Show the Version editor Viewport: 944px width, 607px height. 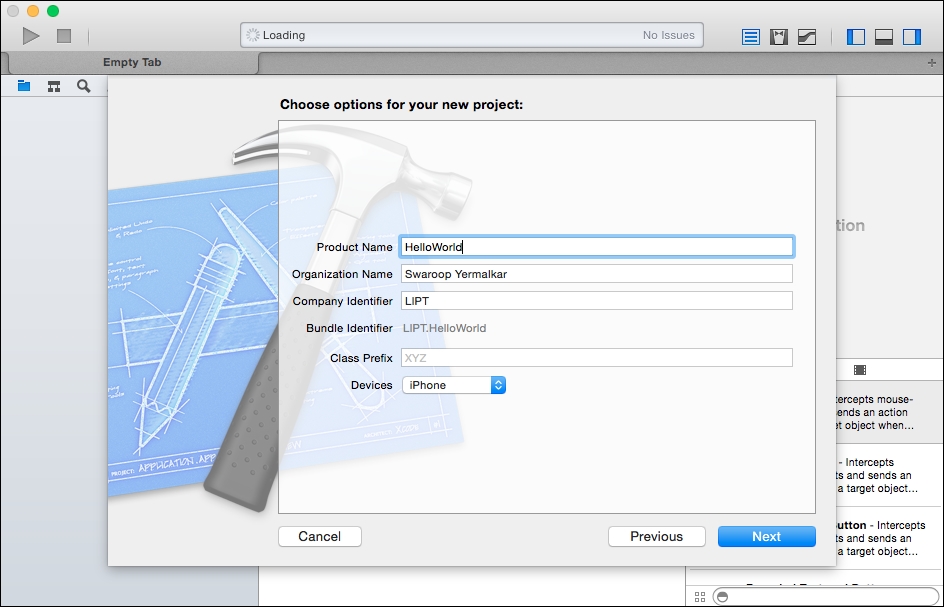pyautogui.click(x=807, y=37)
